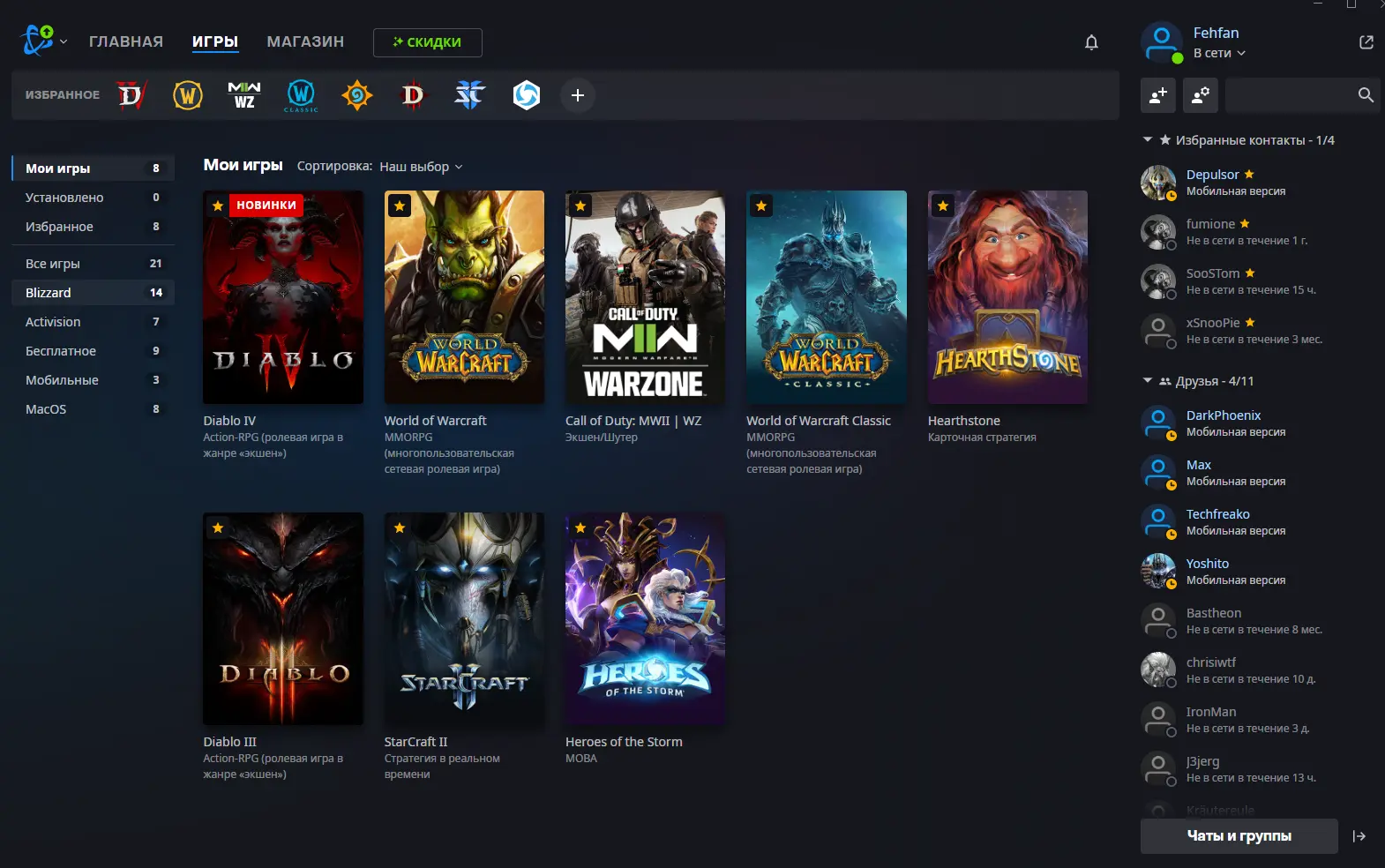Open the Heroes of the Storm cover
This screenshot has width=1385, height=868.
pos(645,618)
